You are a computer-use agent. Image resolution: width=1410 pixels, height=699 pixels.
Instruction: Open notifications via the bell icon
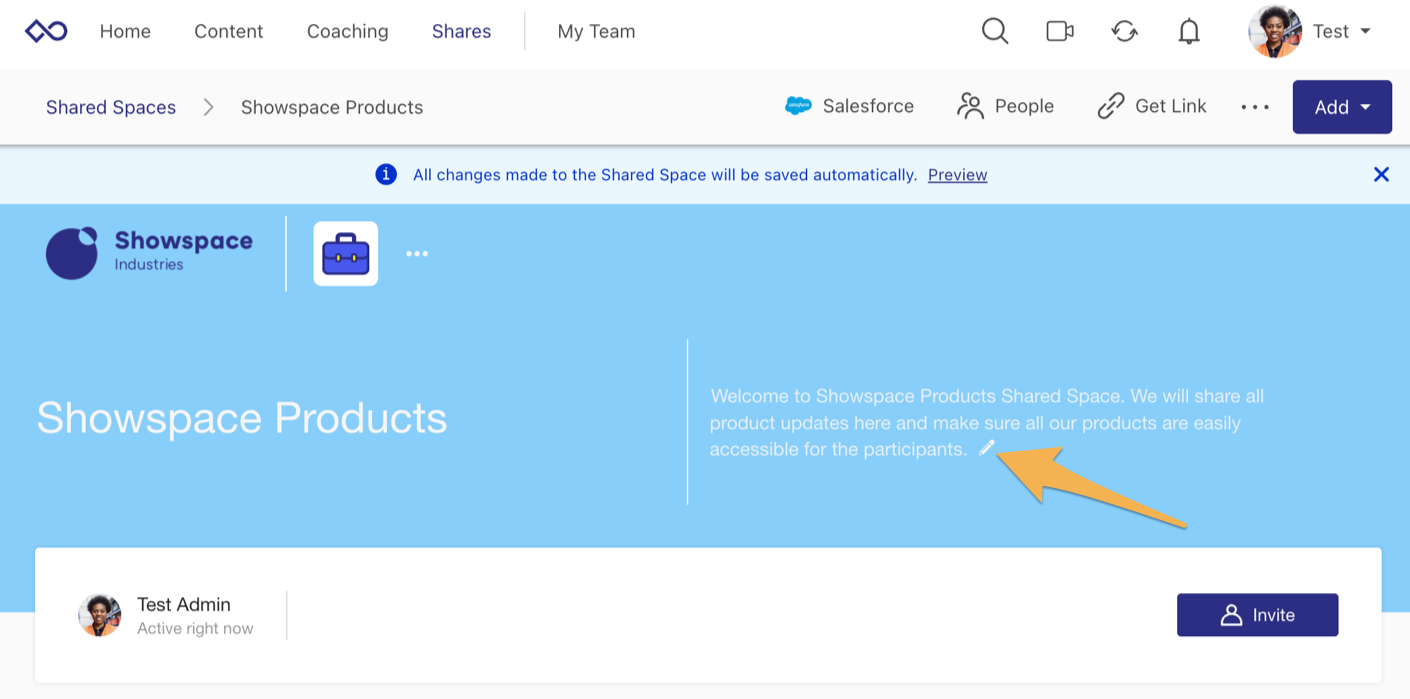pyautogui.click(x=1188, y=31)
